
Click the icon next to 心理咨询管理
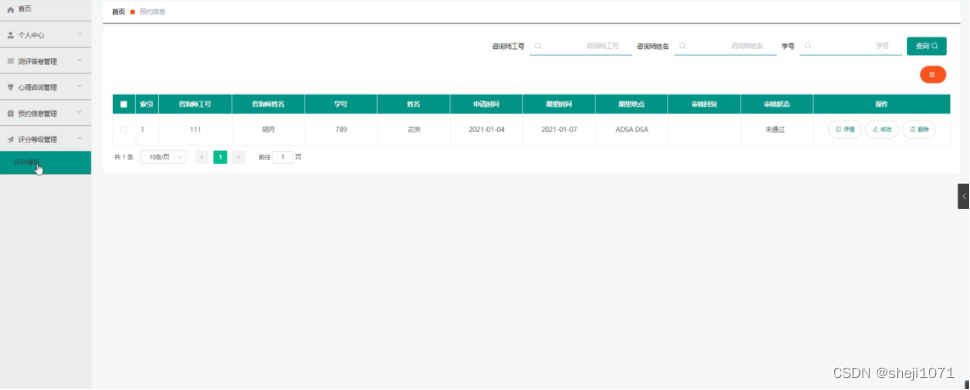coord(11,87)
